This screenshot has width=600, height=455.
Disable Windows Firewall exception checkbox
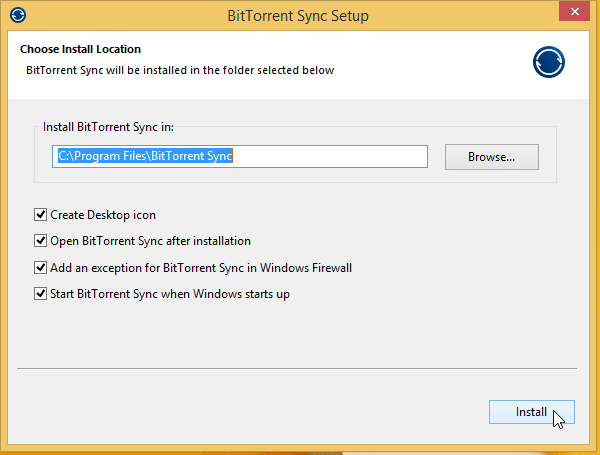click(x=41, y=267)
